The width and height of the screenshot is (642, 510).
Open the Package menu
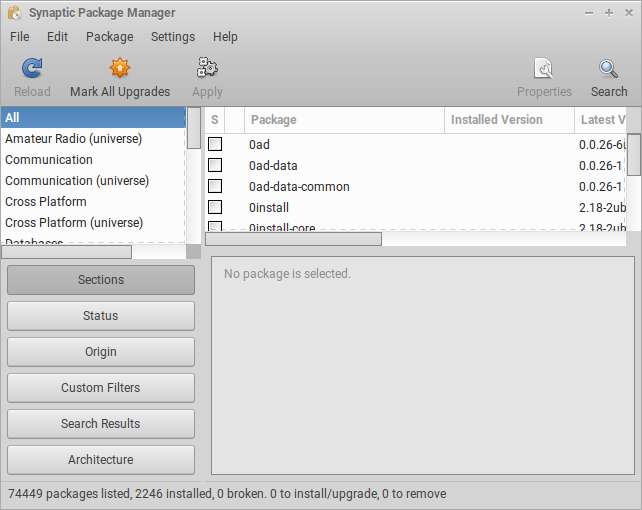pyautogui.click(x=109, y=37)
